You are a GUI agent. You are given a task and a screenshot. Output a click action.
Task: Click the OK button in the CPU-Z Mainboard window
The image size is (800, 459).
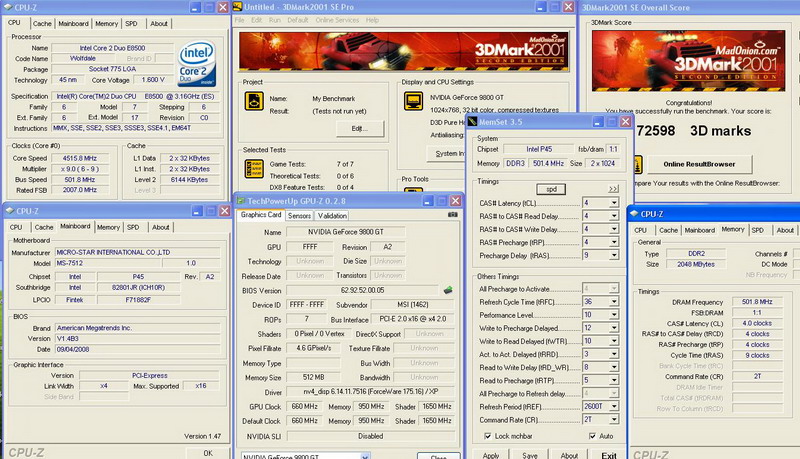click(208, 453)
